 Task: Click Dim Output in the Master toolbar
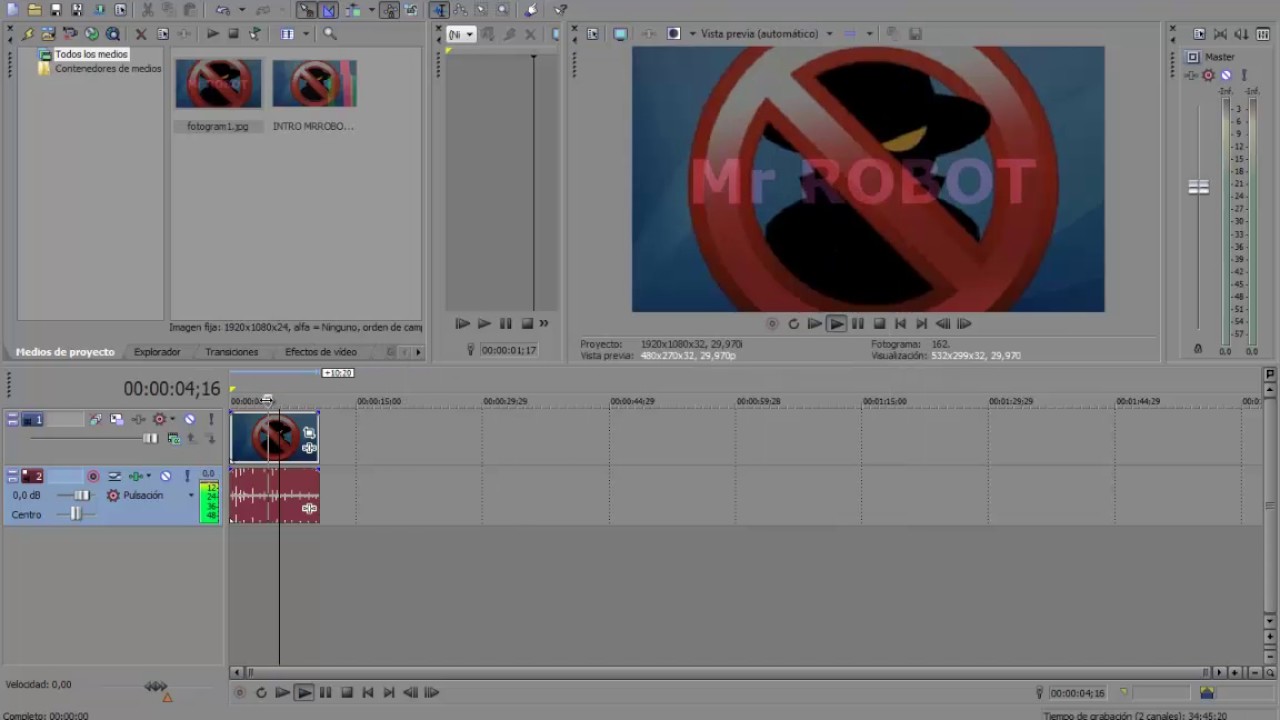tap(1243, 34)
